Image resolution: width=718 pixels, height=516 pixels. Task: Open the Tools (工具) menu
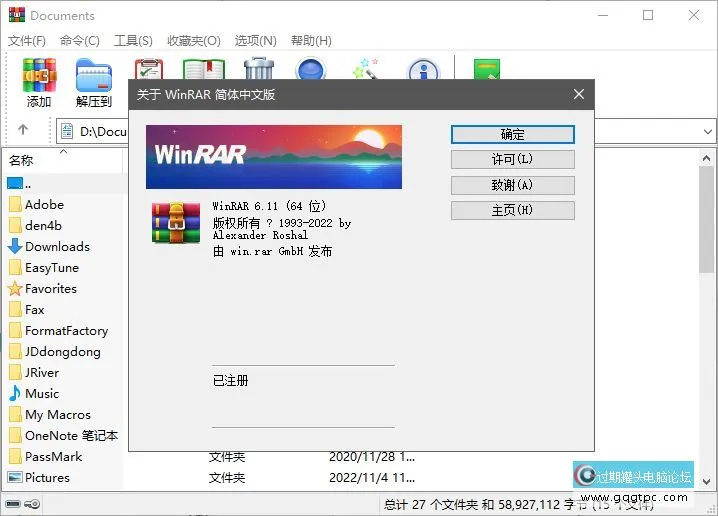tap(133, 41)
